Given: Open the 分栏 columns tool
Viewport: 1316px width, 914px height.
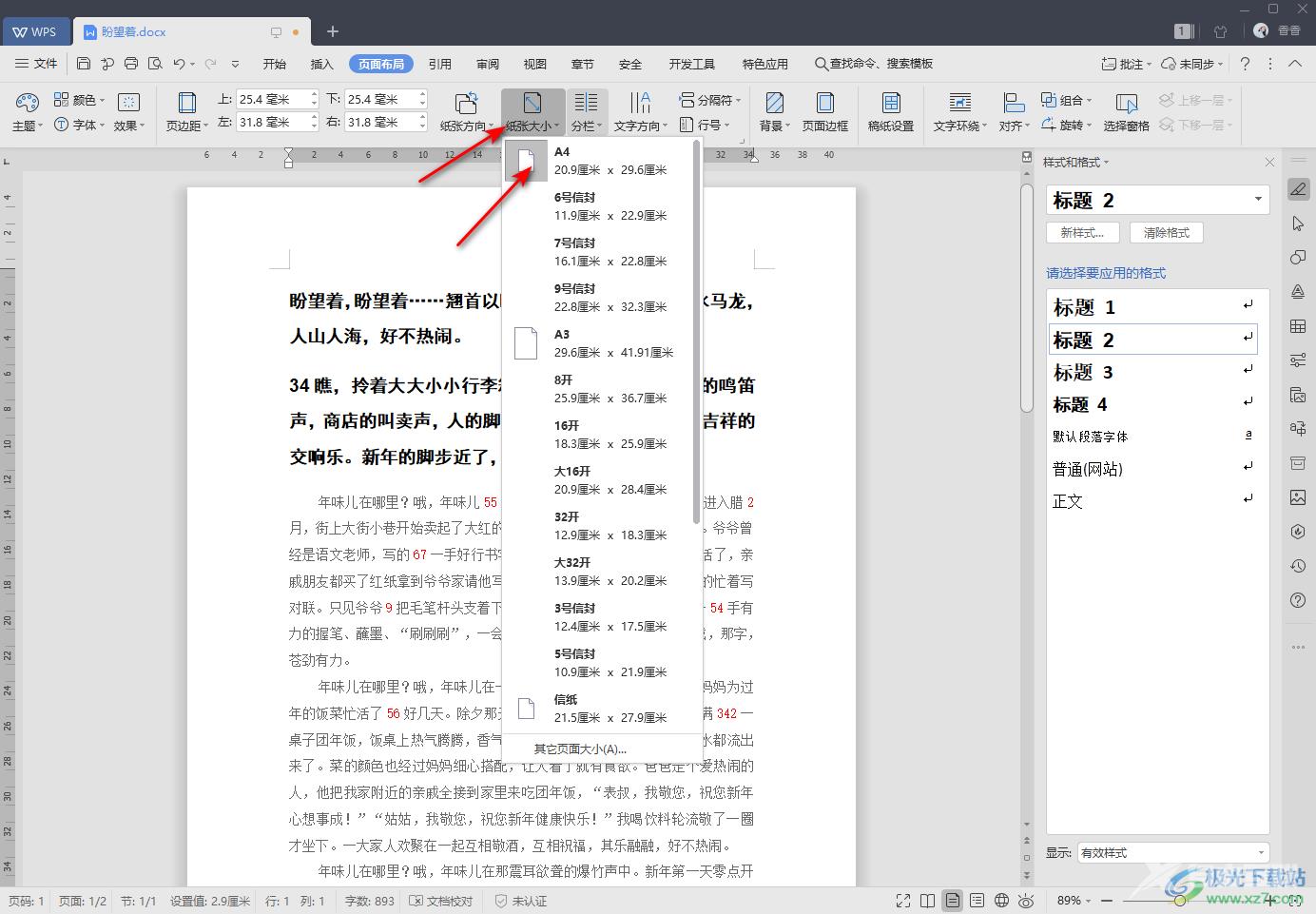Looking at the screenshot, I should (587, 111).
